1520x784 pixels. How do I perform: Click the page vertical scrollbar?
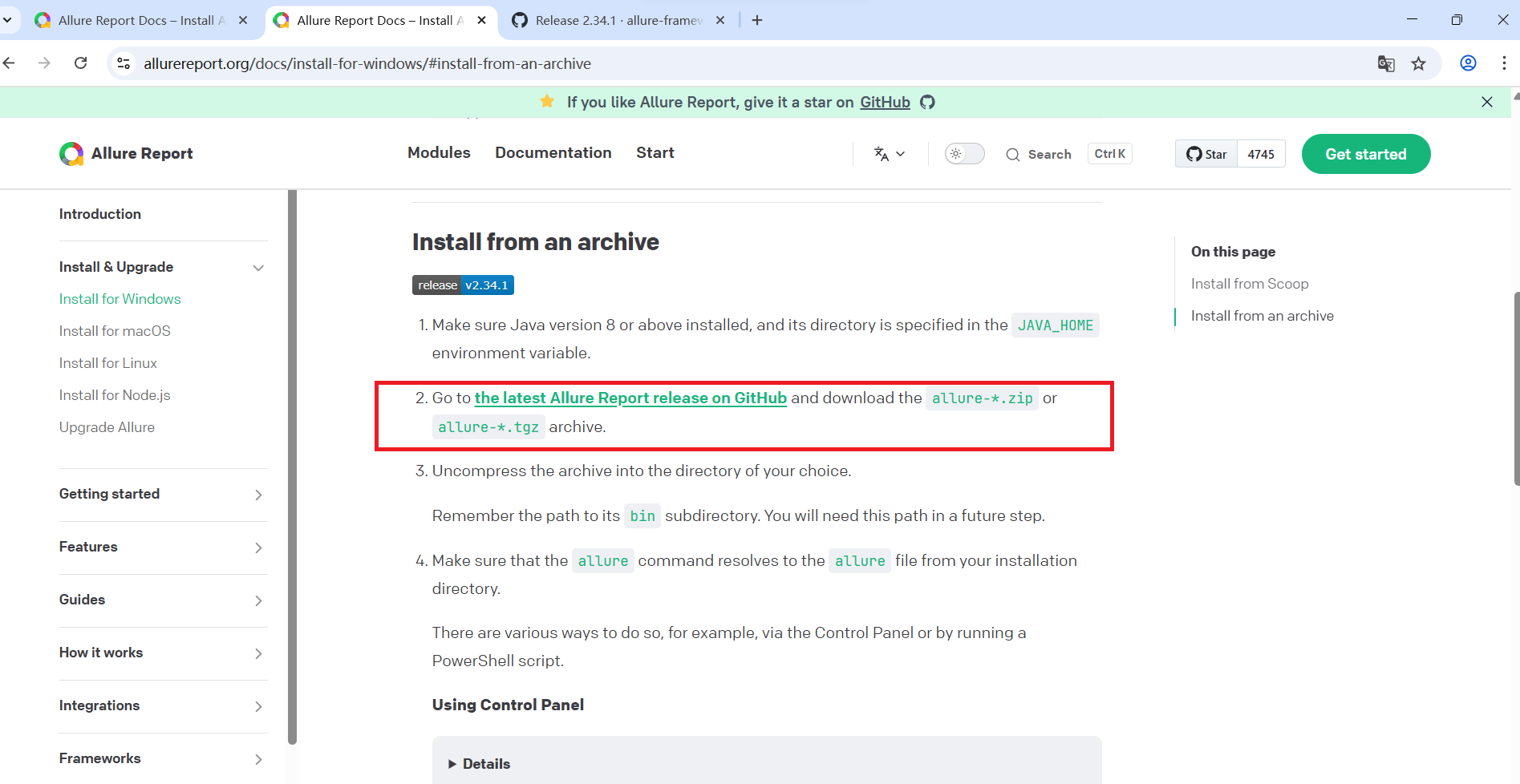[x=1515, y=389]
